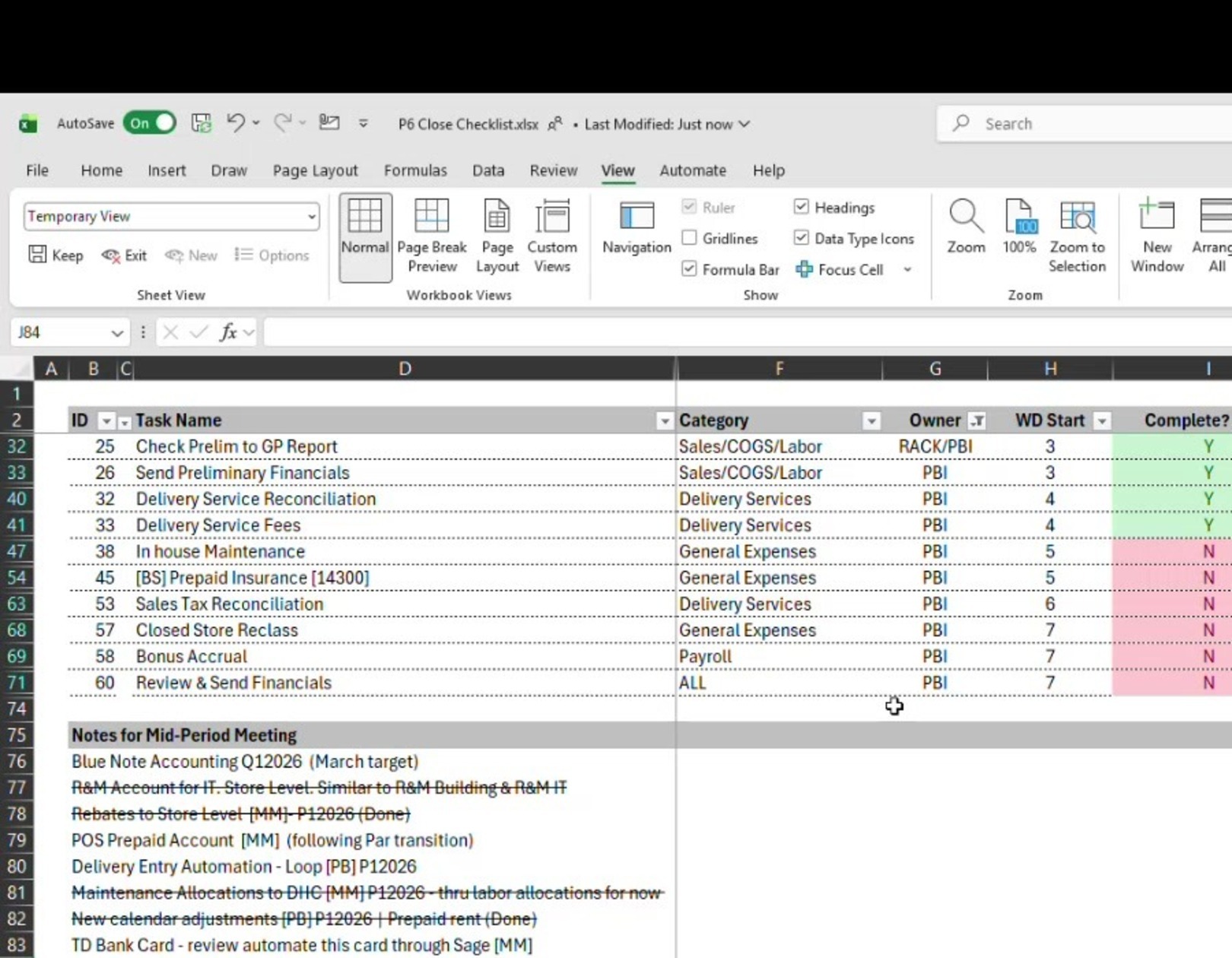Click red N cell for In house Maintenance
1232x958 pixels.
1173,551
